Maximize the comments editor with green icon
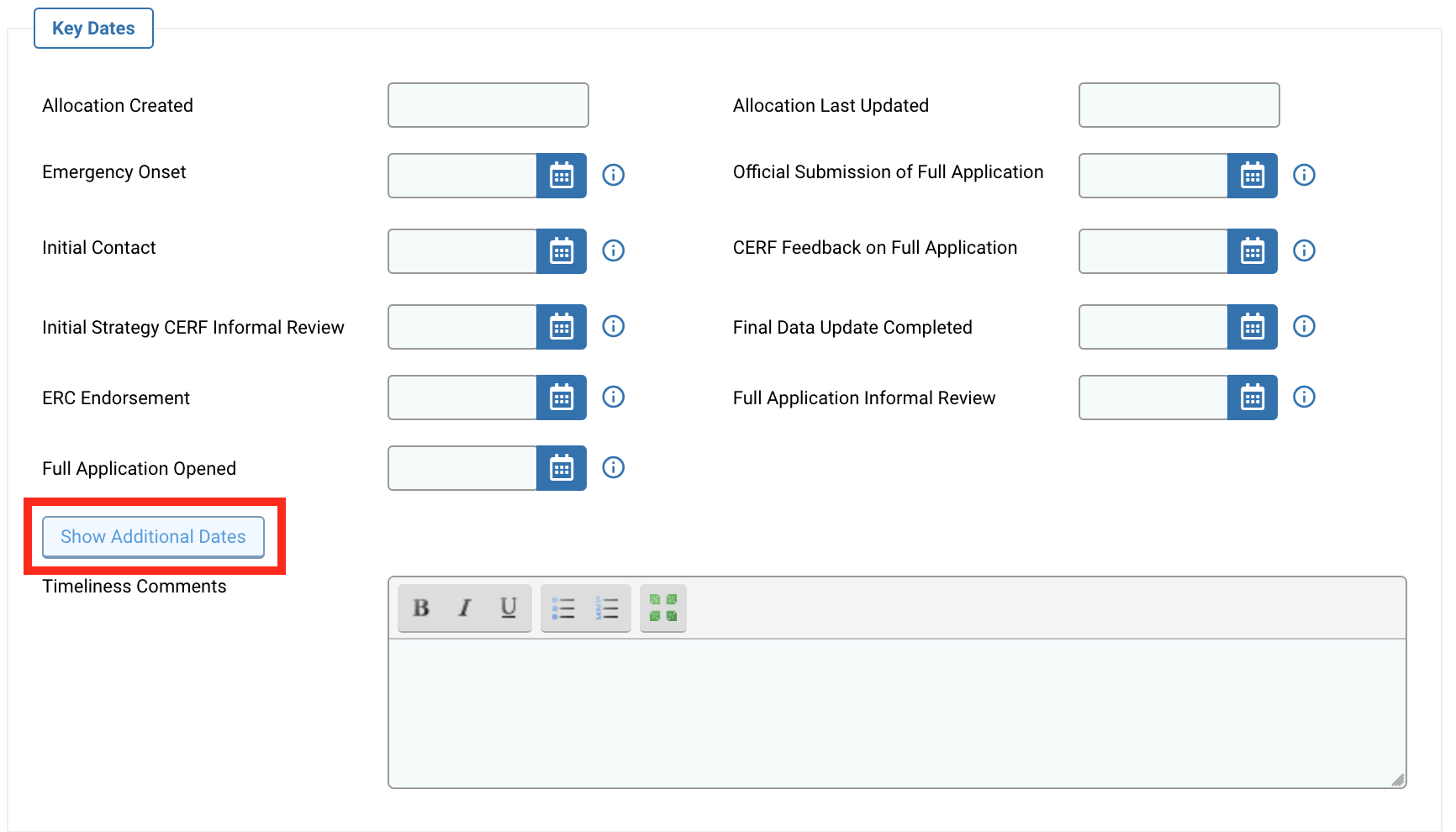The image size is (1456, 832). click(x=663, y=608)
